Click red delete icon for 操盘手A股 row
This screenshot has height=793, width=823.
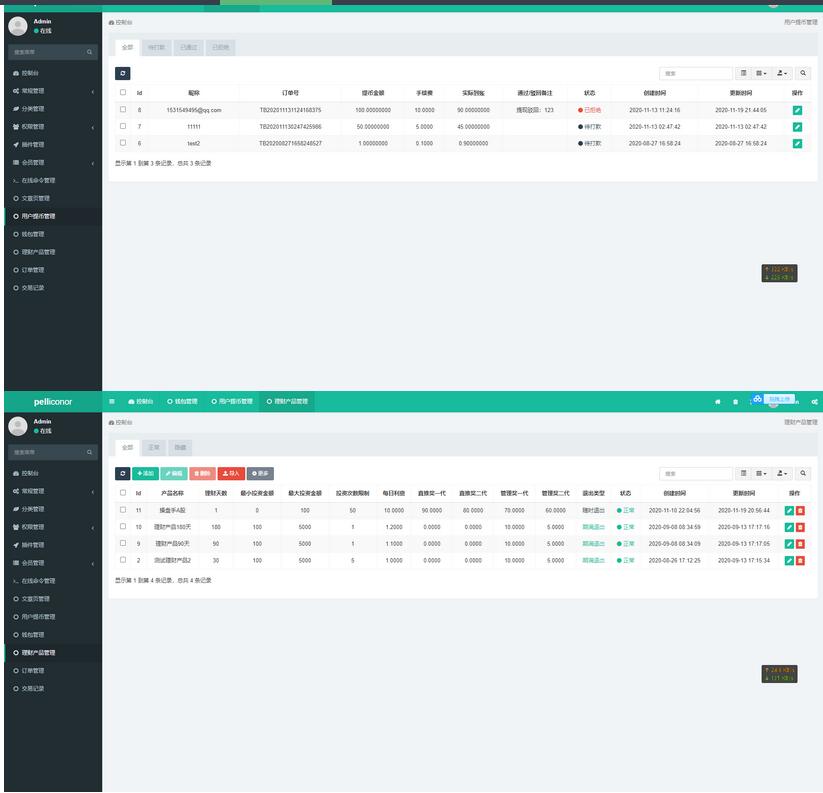click(800, 510)
